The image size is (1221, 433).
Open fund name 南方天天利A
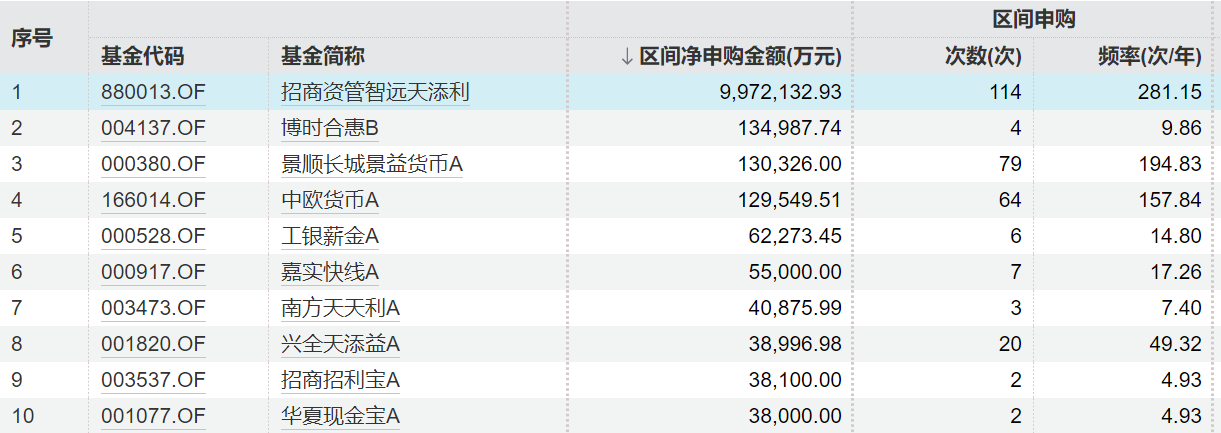(x=341, y=308)
